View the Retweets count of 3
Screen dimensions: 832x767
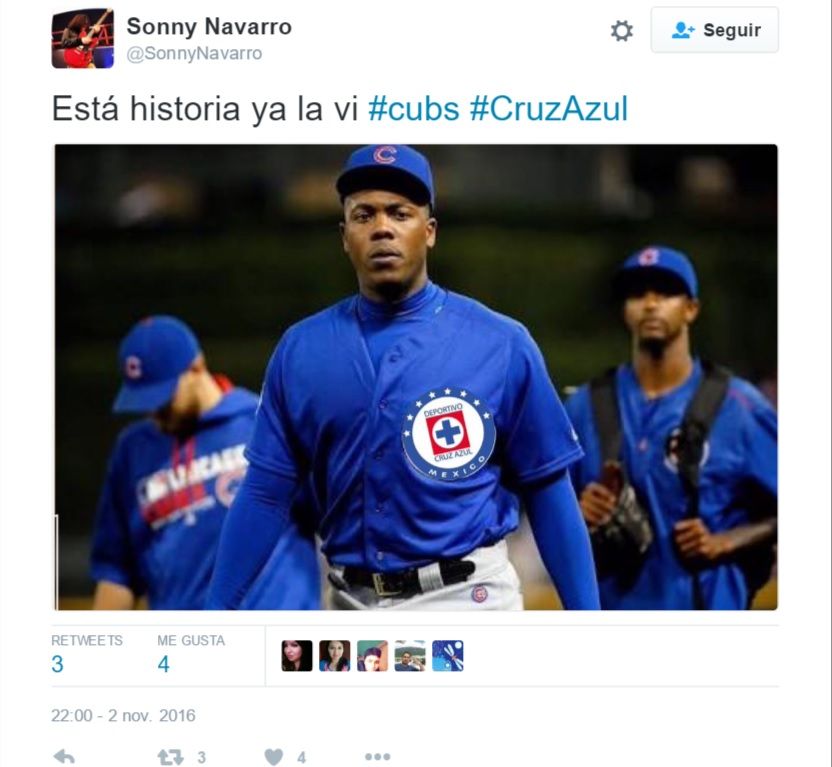tap(57, 664)
